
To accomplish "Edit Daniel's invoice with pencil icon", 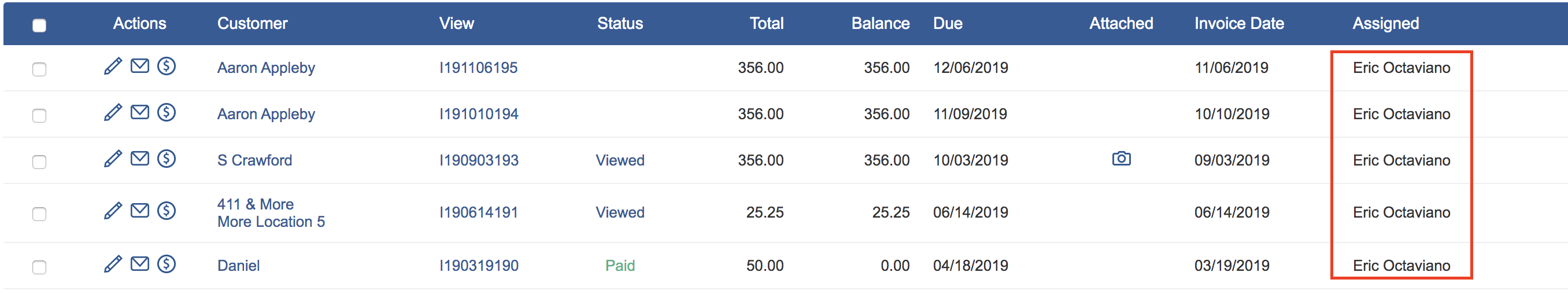I will 113,263.
